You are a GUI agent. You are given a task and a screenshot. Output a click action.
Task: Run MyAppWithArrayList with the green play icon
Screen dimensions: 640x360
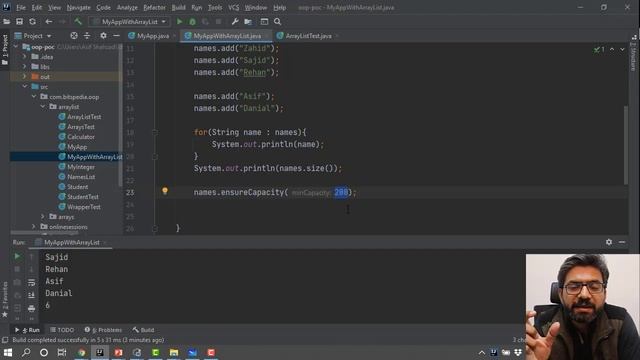pyautogui.click(x=179, y=22)
